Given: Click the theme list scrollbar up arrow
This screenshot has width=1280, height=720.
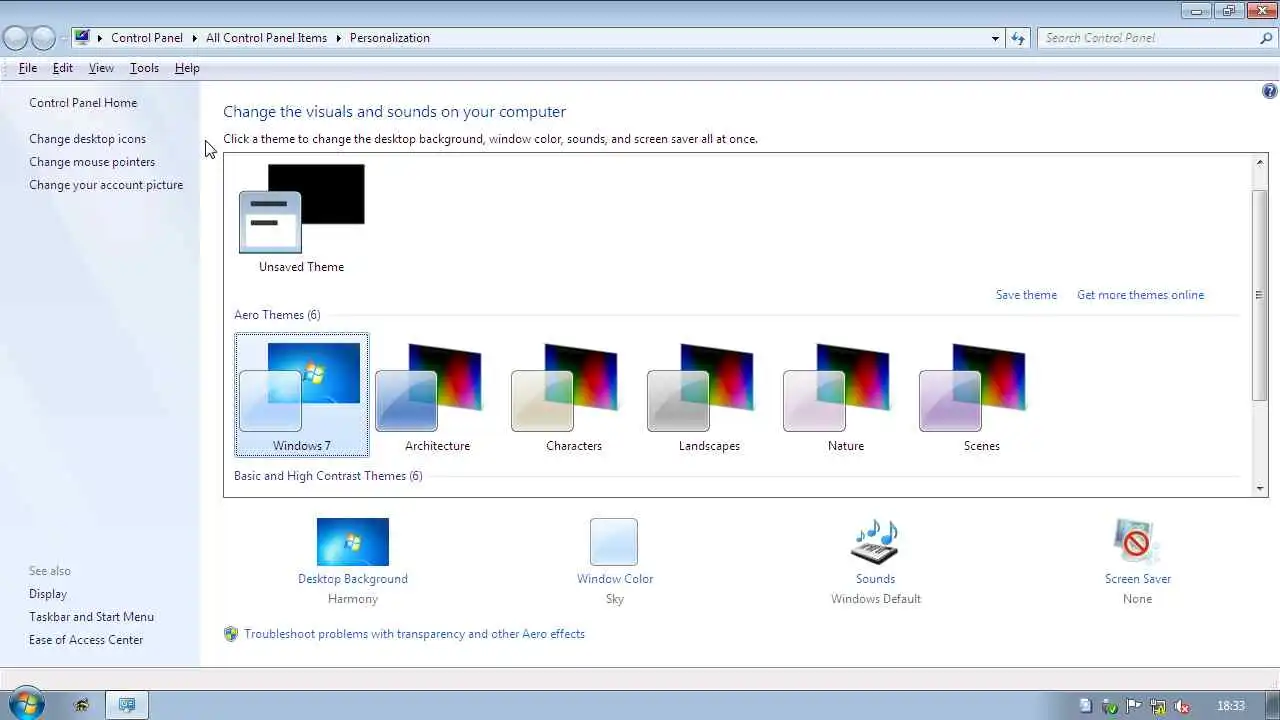Looking at the screenshot, I should tap(1260, 163).
